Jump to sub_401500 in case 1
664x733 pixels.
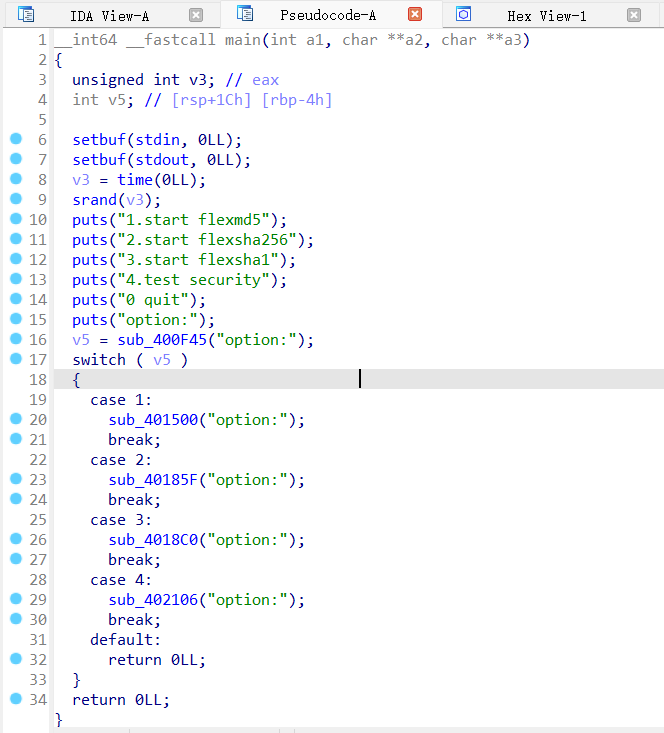pyautogui.click(x=152, y=420)
